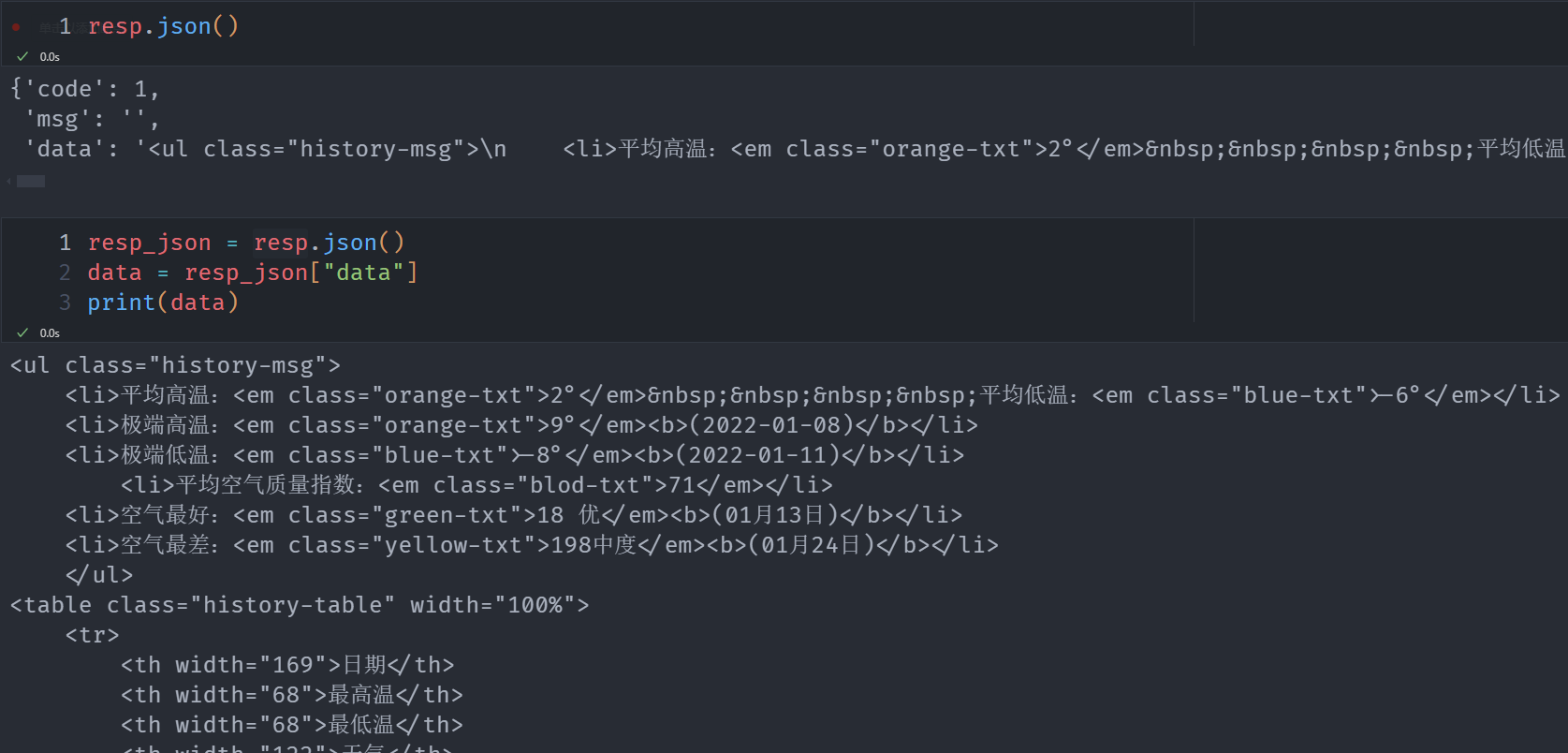Click the closing </ul> output line

[99, 575]
